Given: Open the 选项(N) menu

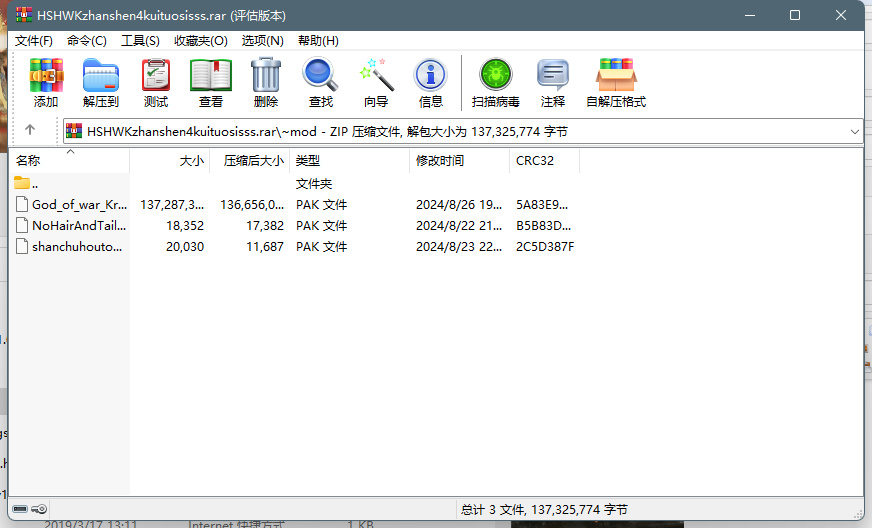Looking at the screenshot, I should coord(262,41).
